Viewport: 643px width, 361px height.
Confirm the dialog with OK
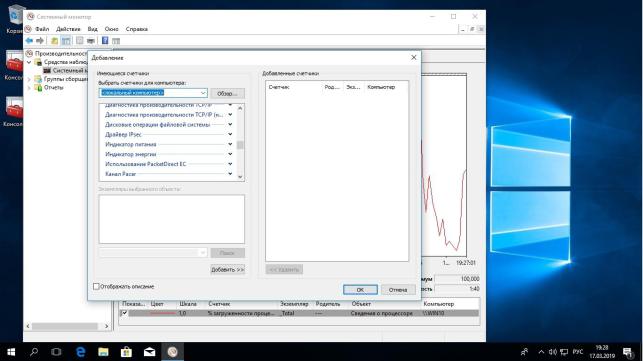click(x=360, y=290)
